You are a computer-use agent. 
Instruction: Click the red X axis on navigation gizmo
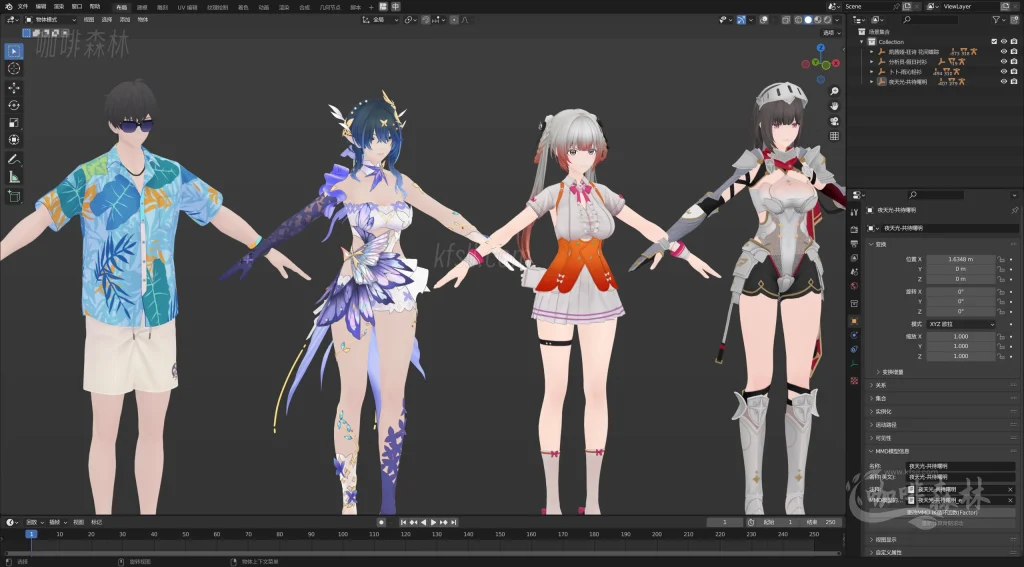[836, 63]
